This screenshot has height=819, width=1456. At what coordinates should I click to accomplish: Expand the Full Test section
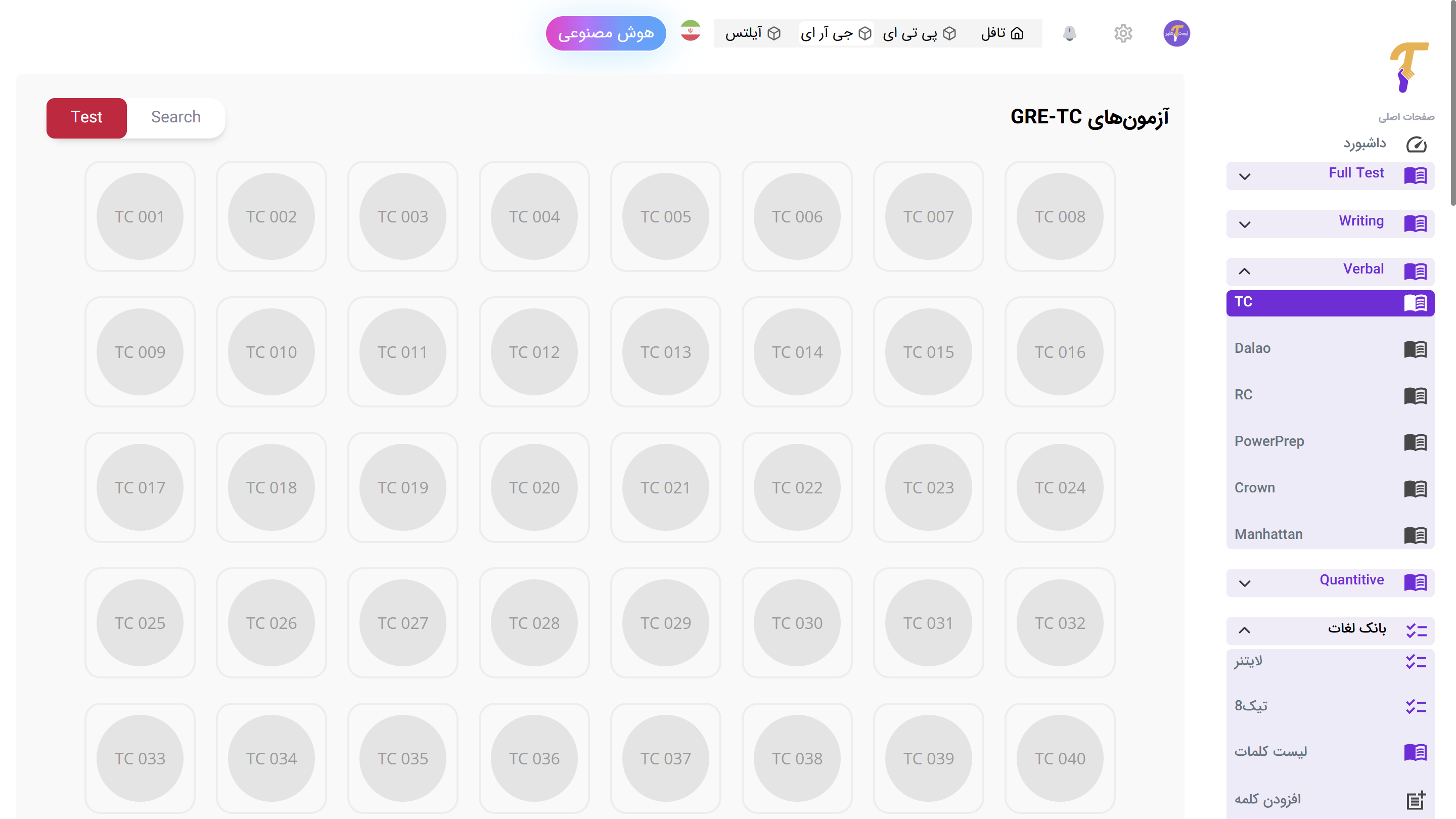(x=1245, y=176)
